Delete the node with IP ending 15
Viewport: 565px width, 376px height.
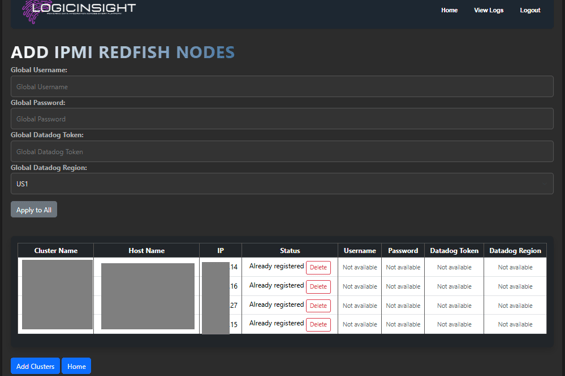[319, 324]
